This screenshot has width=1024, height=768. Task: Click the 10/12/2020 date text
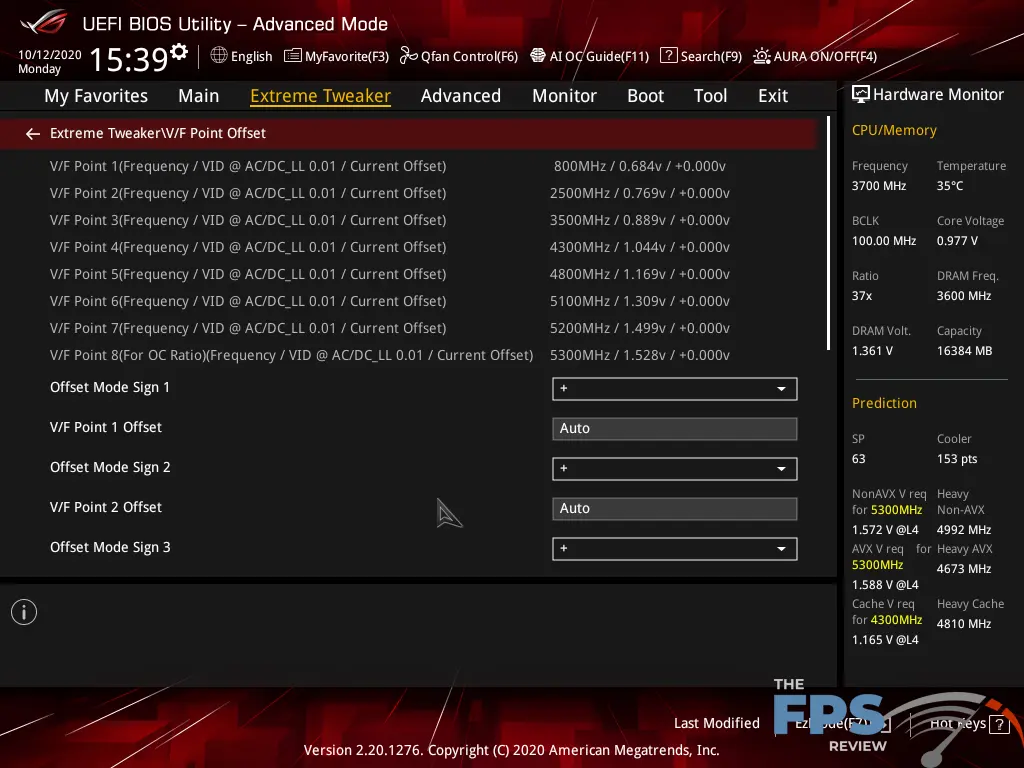50,55
